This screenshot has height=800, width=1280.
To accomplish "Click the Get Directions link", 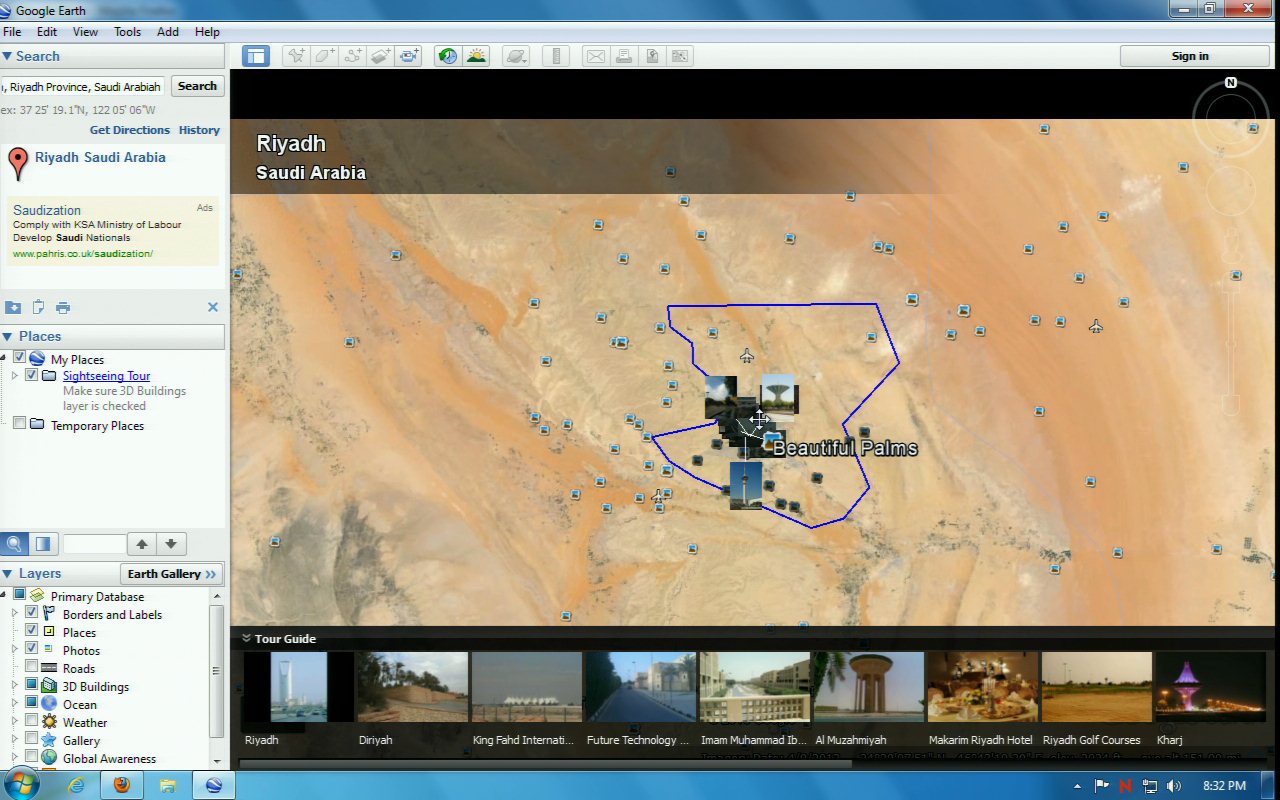I will 130,130.
